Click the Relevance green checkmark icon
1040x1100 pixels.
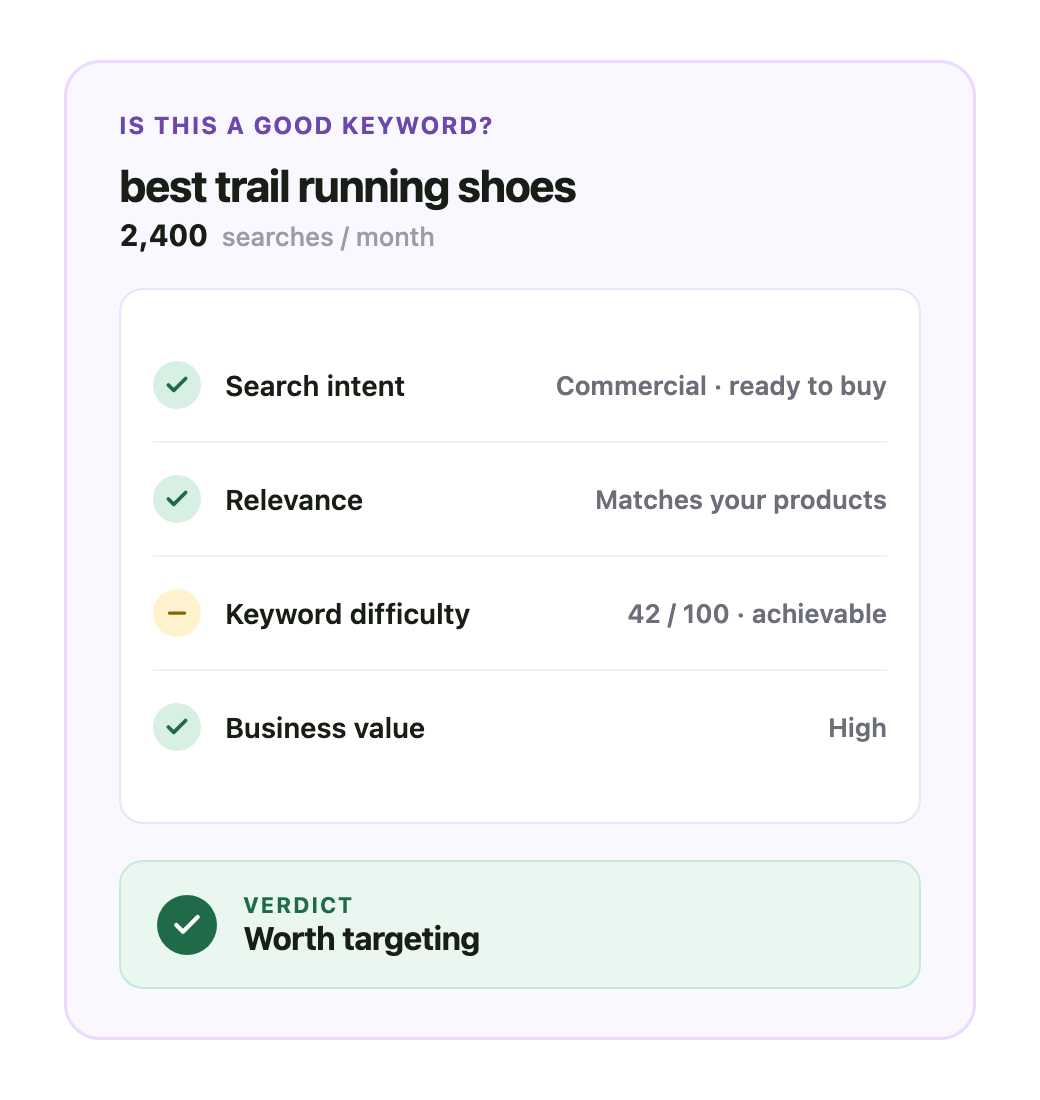tap(177, 499)
